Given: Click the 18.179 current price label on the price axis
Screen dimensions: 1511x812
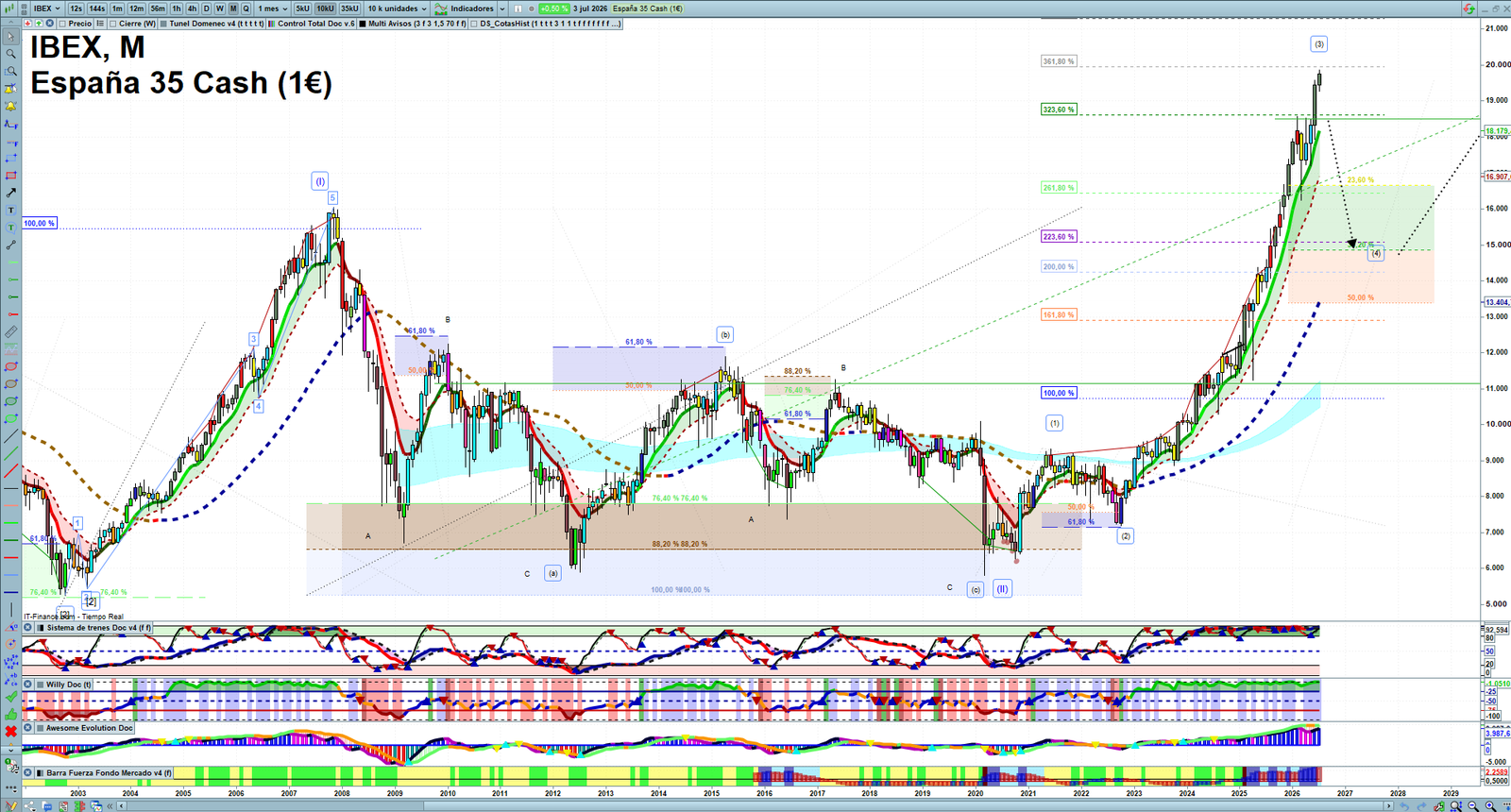Looking at the screenshot, I should point(1497,131).
